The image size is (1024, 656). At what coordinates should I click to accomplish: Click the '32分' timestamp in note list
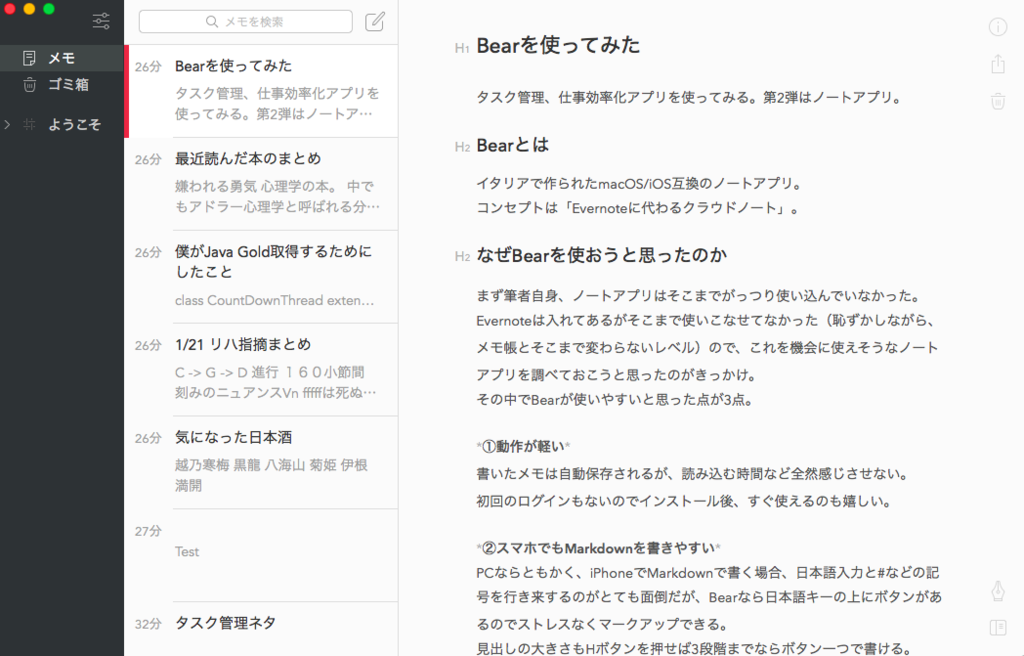click(x=148, y=624)
